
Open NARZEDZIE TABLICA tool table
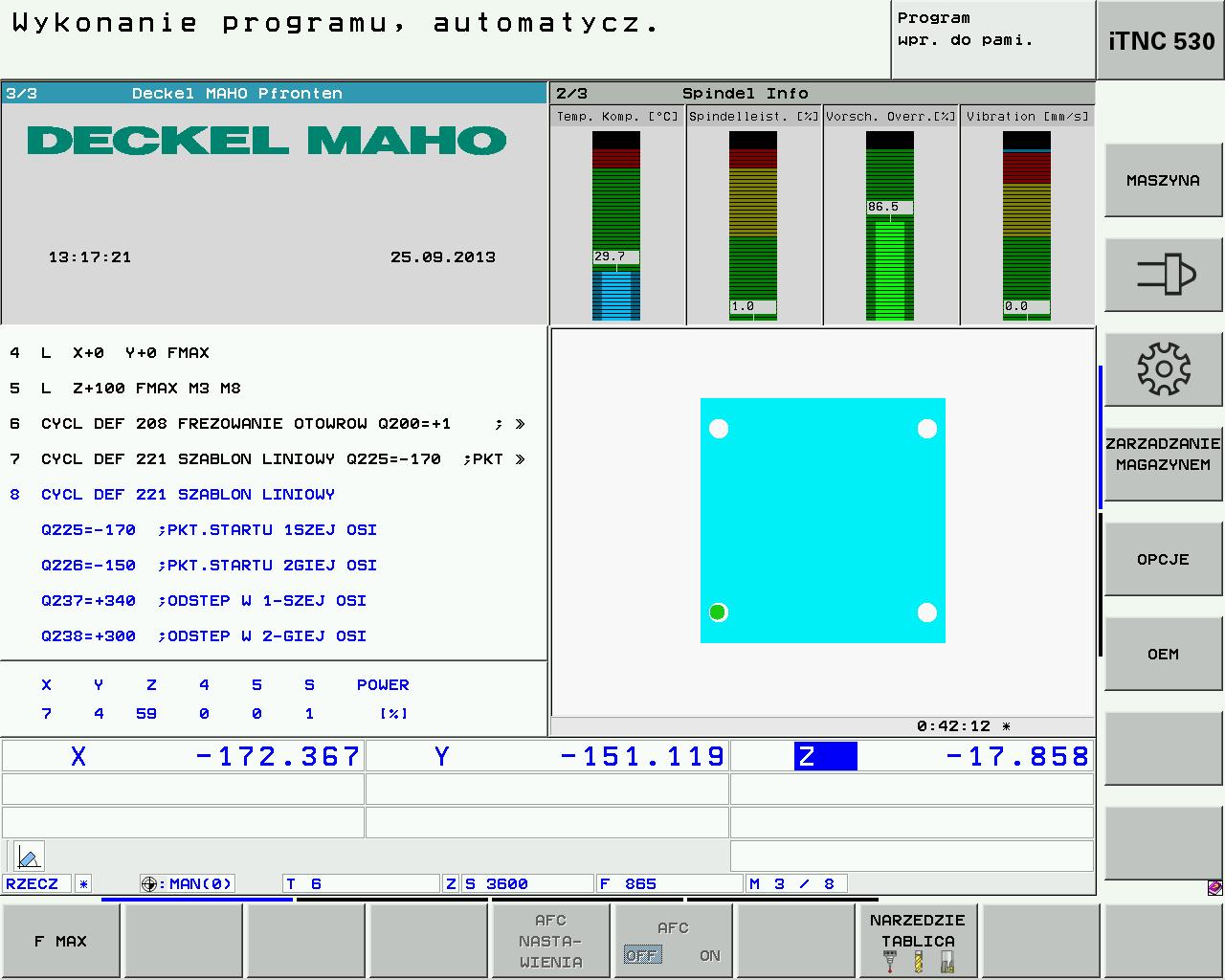coord(918,941)
